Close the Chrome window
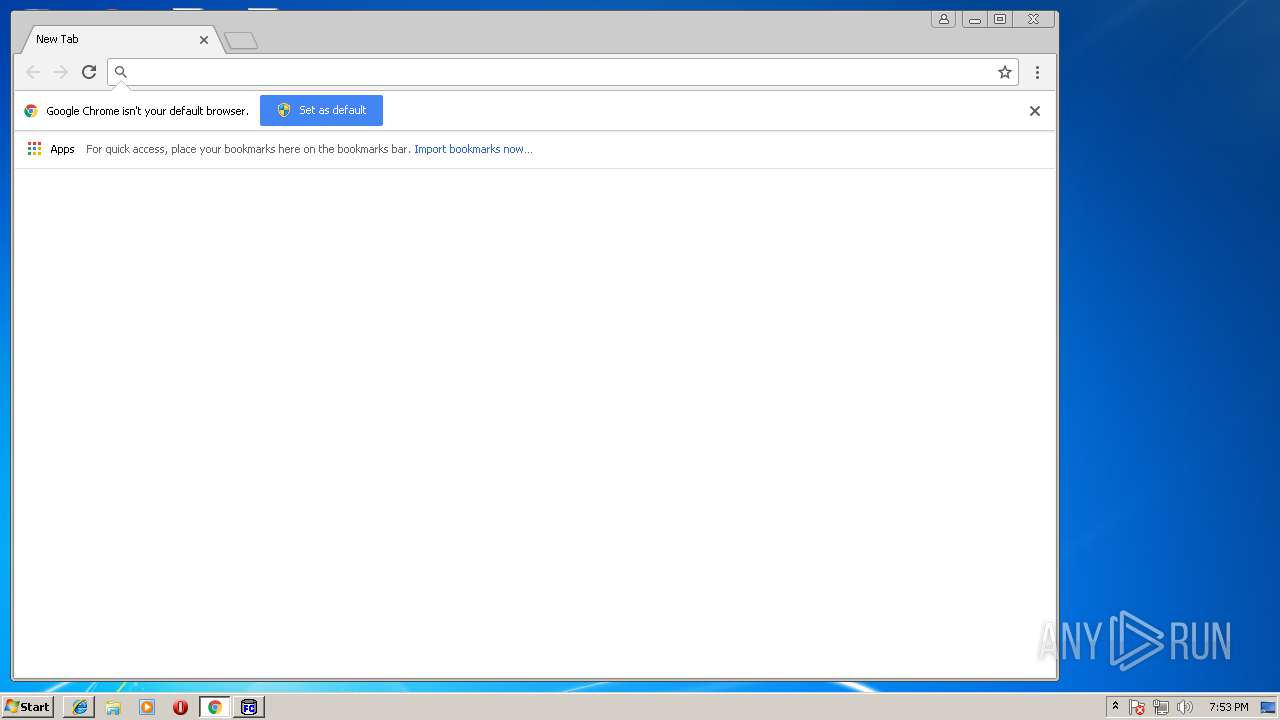Image resolution: width=1280 pixels, height=720 pixels. [x=1034, y=19]
